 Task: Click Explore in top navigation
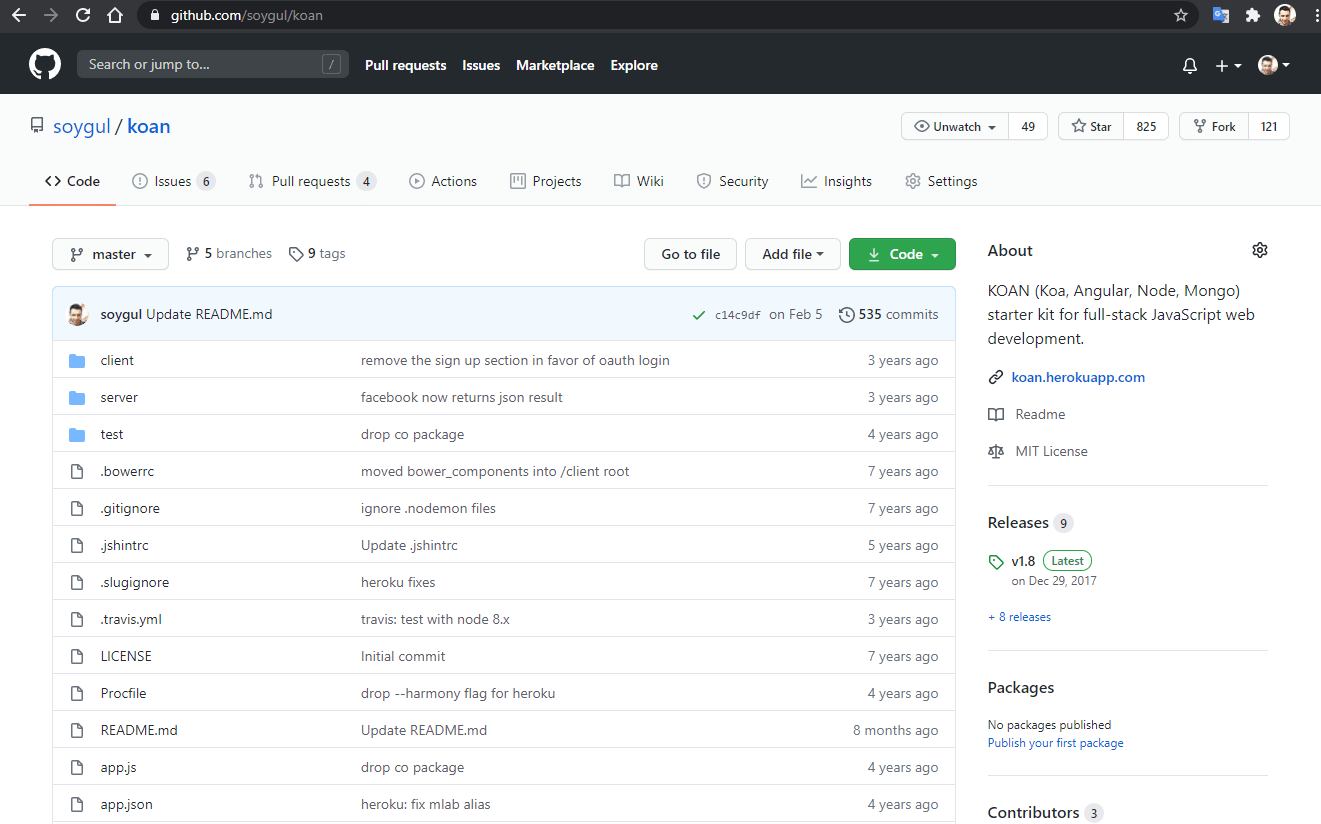click(x=634, y=65)
